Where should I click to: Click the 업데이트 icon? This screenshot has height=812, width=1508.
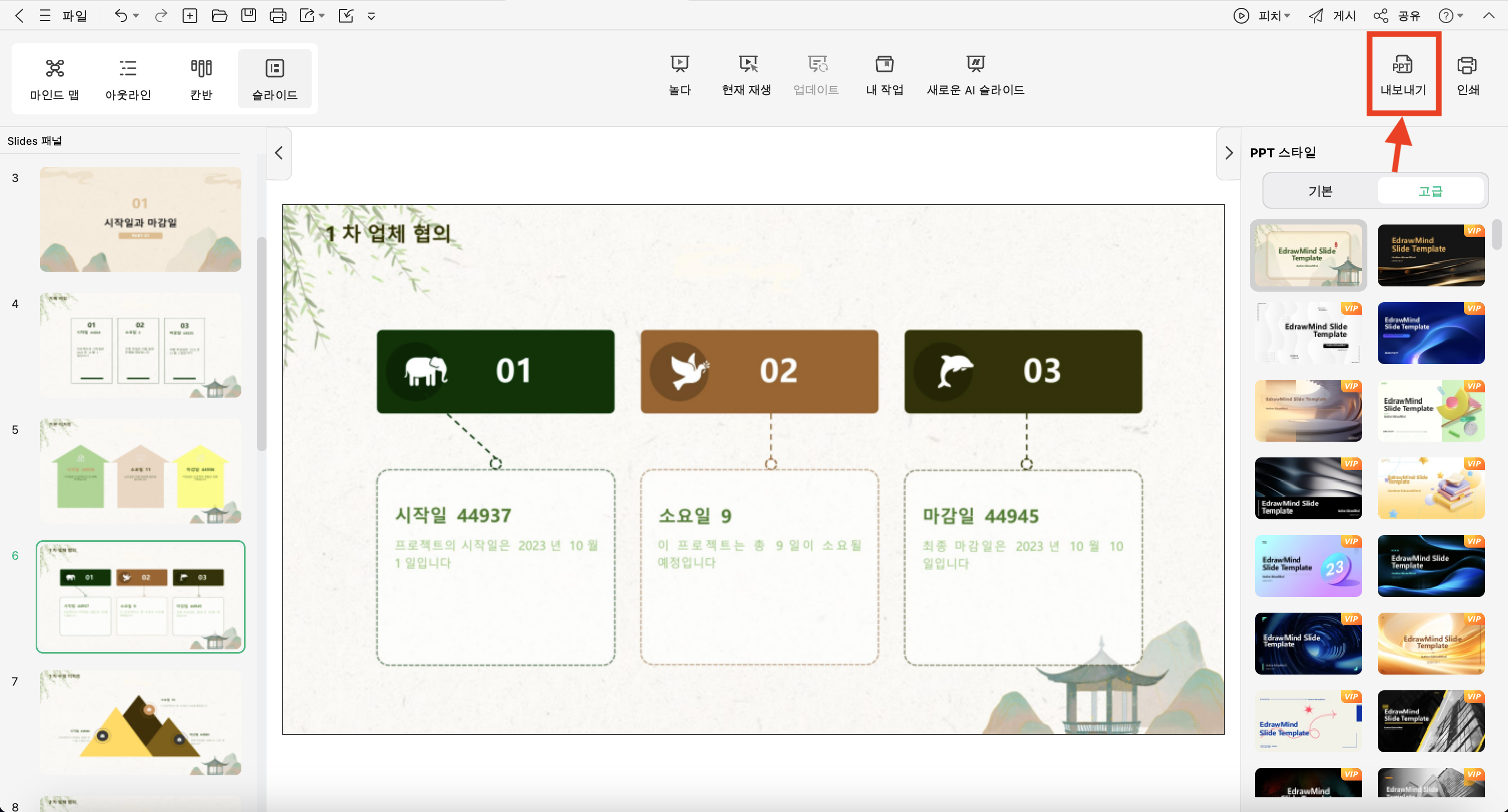[816, 63]
